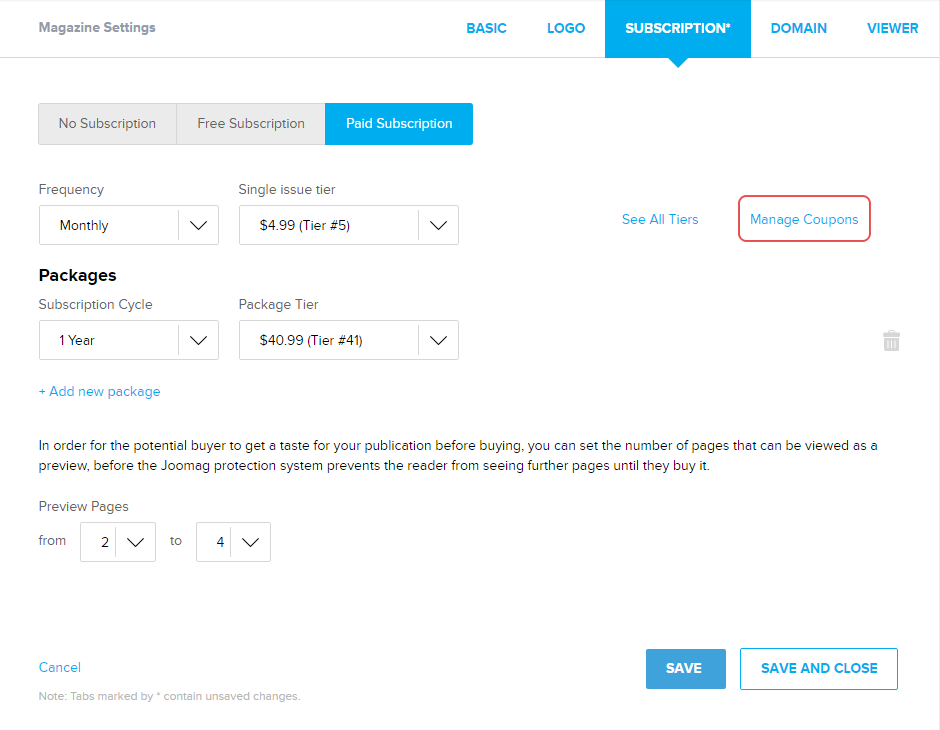The image size is (940, 730).
Task: Switch to the DOMAIN tab
Action: 798,28
